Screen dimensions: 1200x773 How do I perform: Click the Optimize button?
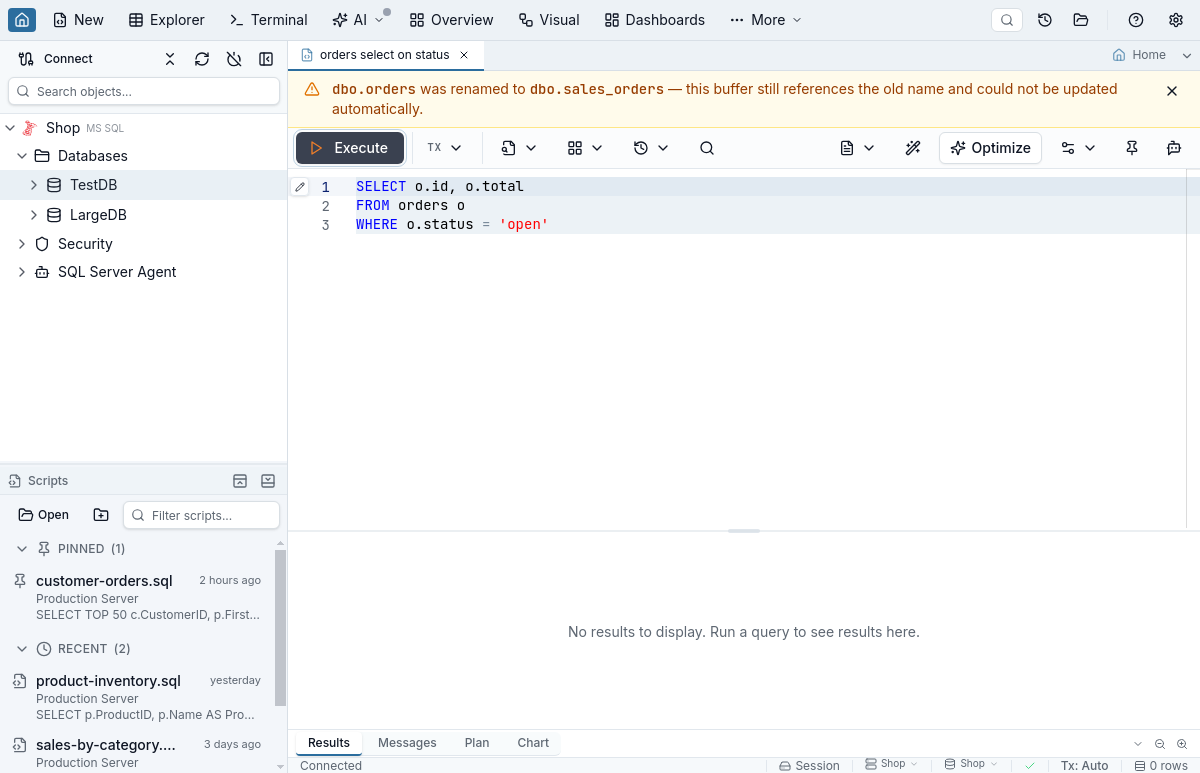click(991, 148)
